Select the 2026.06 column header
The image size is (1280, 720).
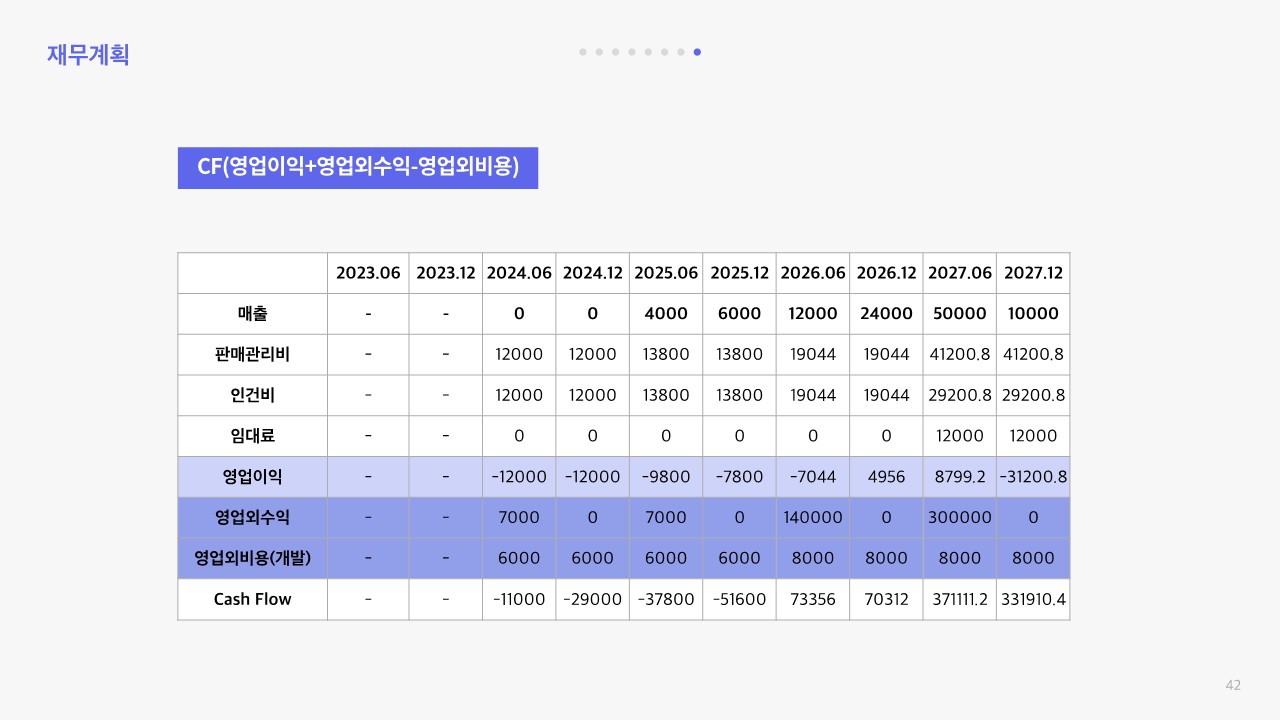pos(813,273)
